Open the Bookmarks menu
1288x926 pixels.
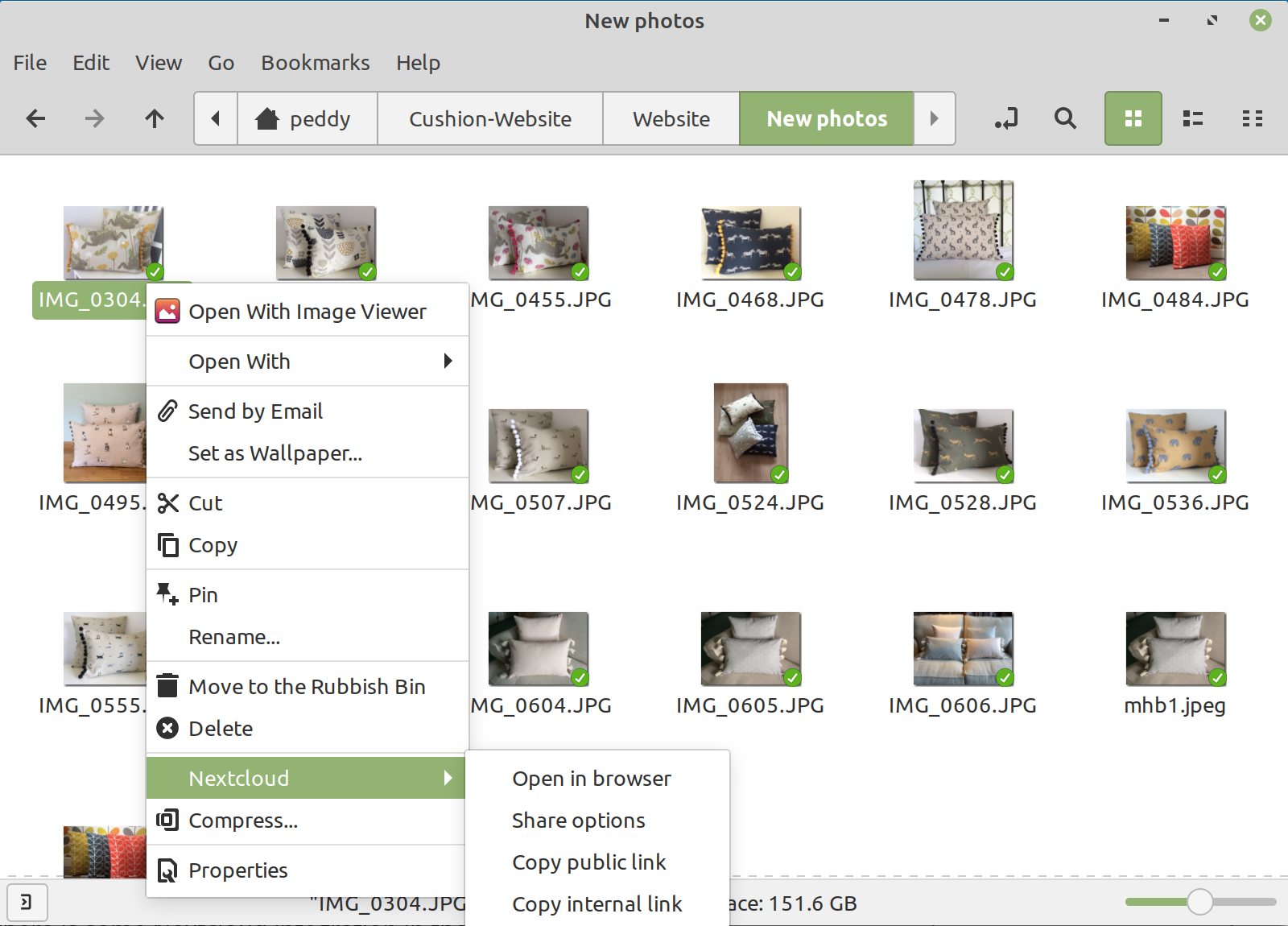[315, 63]
